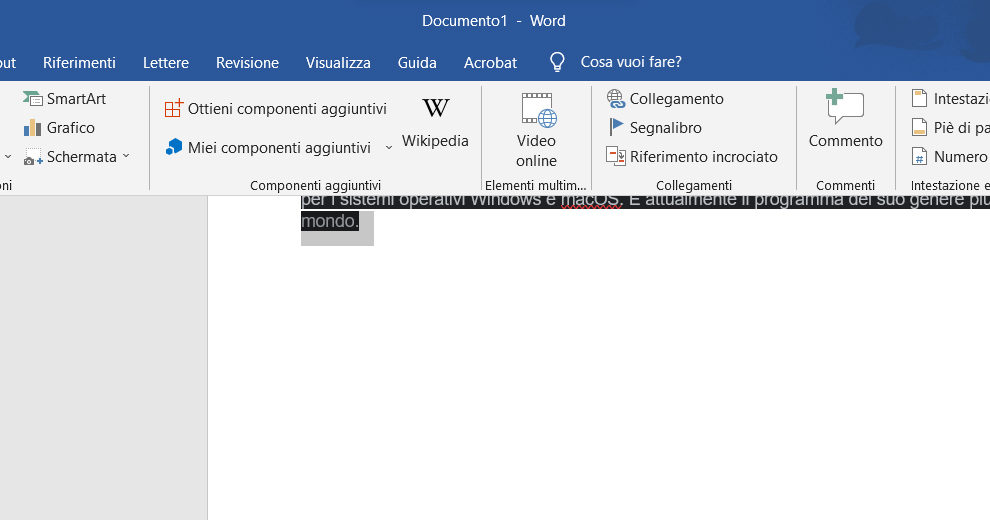Viewport: 990px width, 520px height.
Task: Click the underlined word macOS in the text
Action: (x=590, y=201)
